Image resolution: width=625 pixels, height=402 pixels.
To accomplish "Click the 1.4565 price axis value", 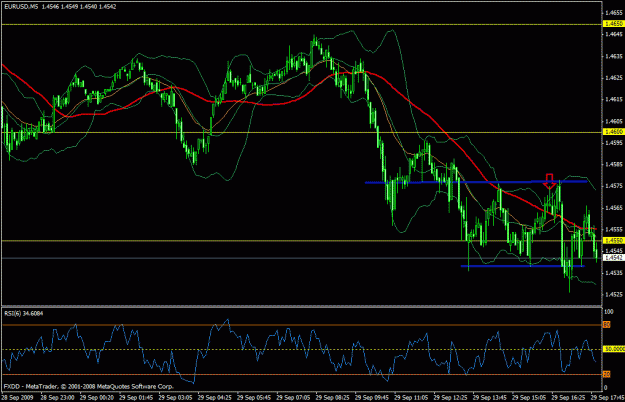I will (x=613, y=208).
